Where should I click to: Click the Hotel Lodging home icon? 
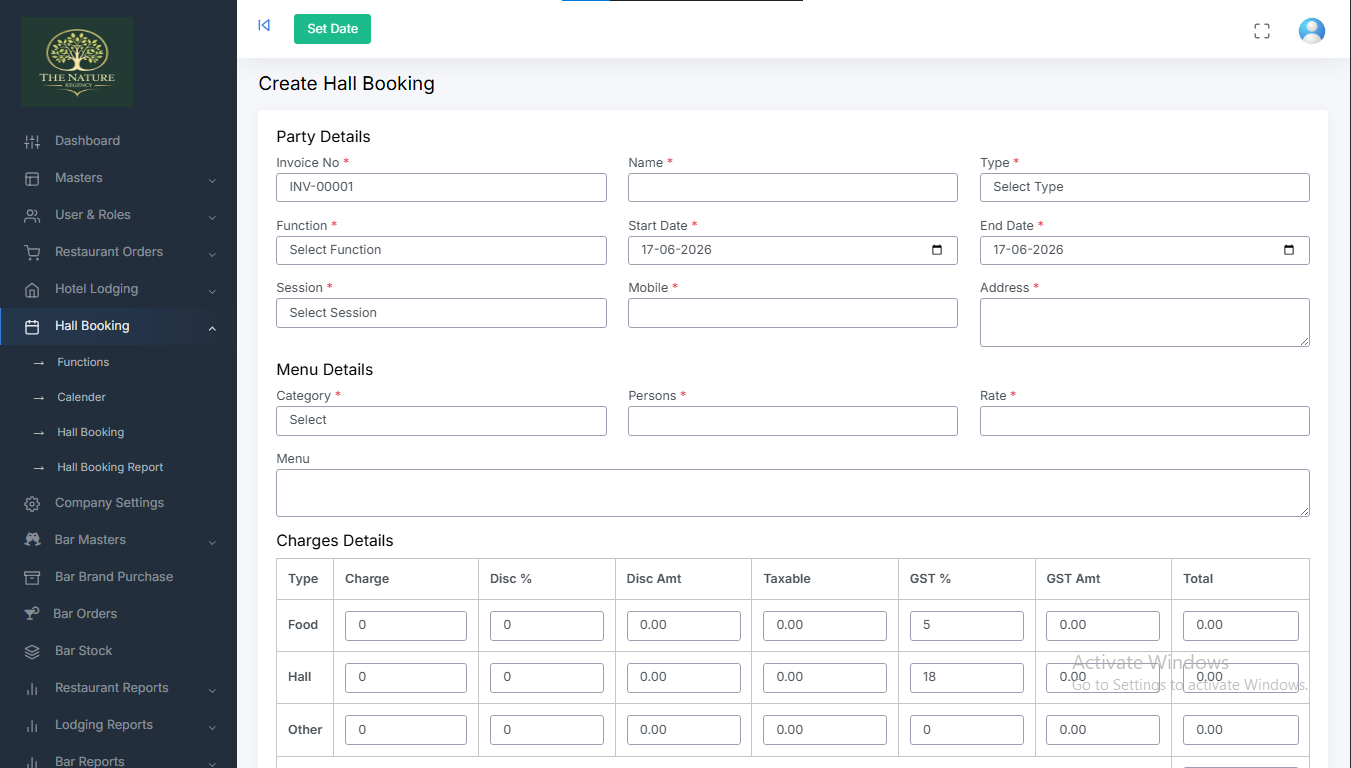coord(32,290)
